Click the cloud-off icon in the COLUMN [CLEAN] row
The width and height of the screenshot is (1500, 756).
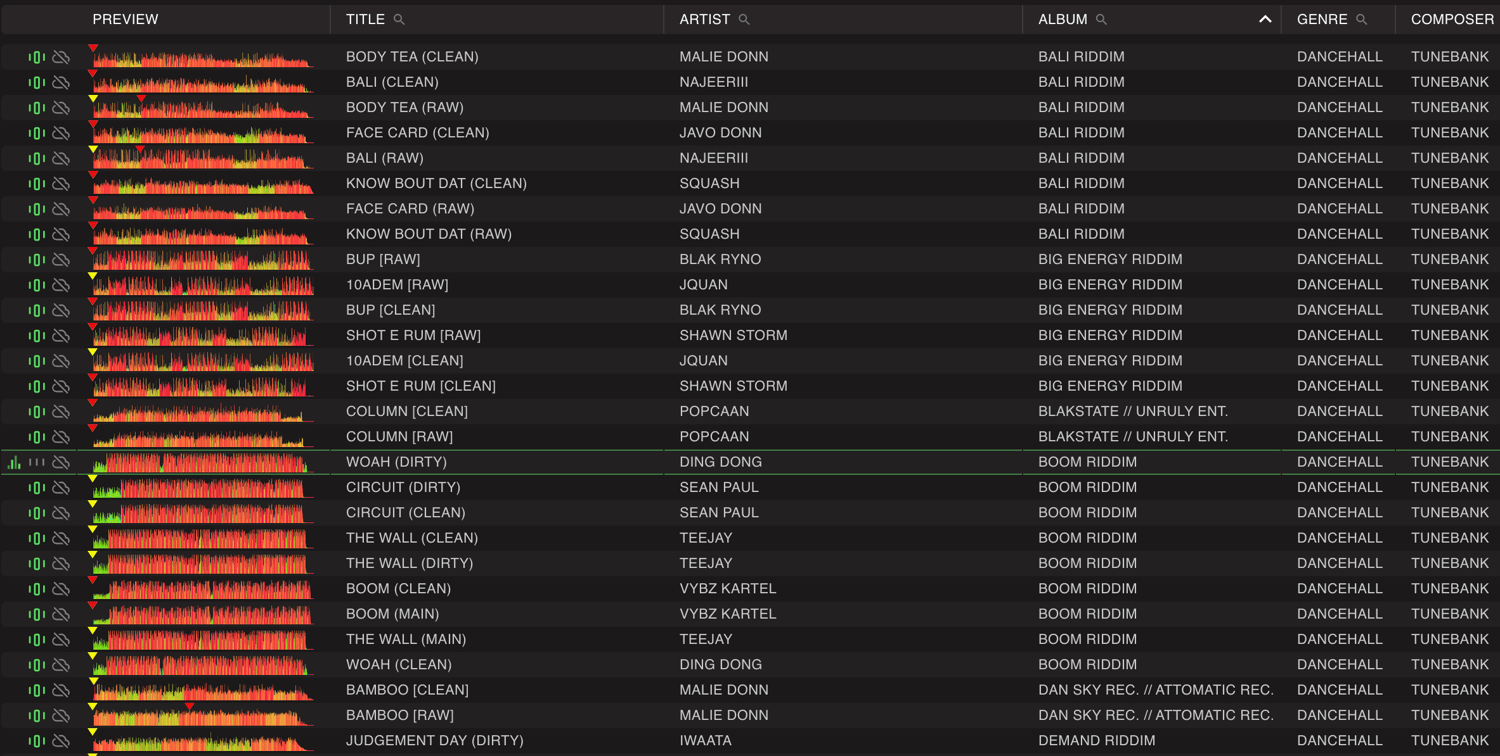pyautogui.click(x=61, y=412)
